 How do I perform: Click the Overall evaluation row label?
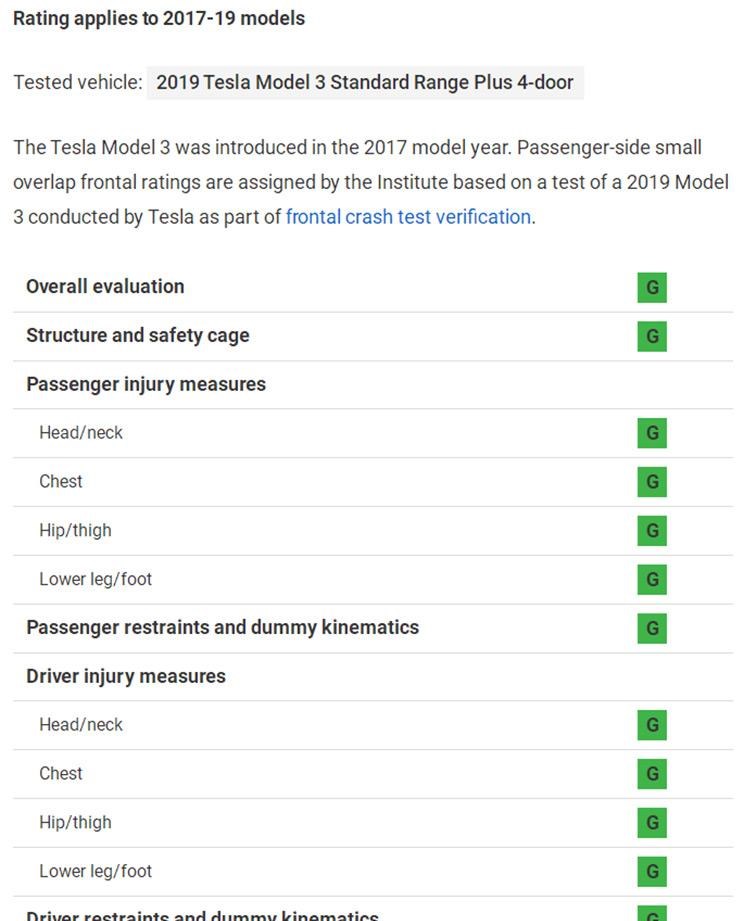(x=105, y=287)
